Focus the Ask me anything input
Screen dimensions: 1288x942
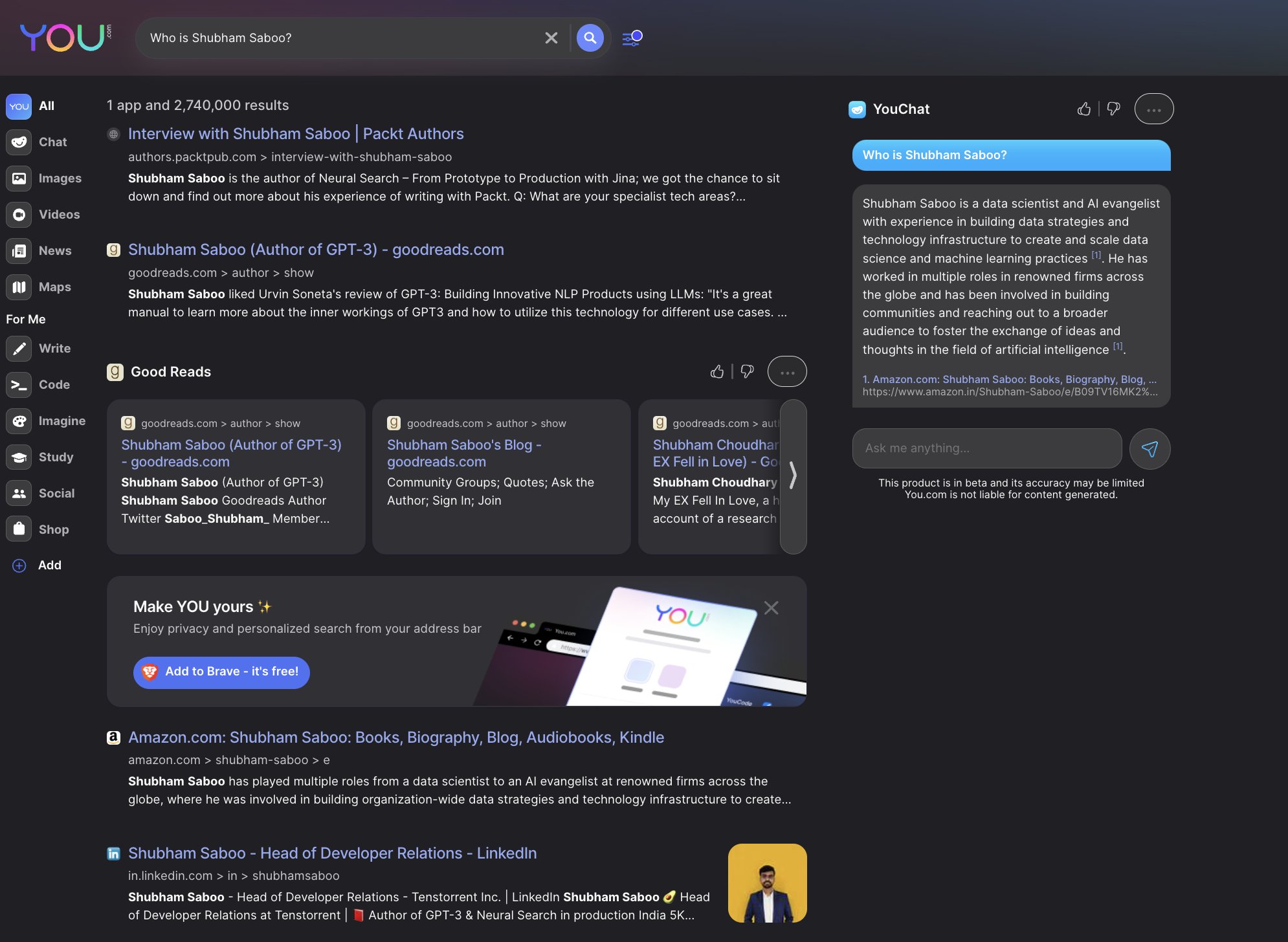[987, 448]
